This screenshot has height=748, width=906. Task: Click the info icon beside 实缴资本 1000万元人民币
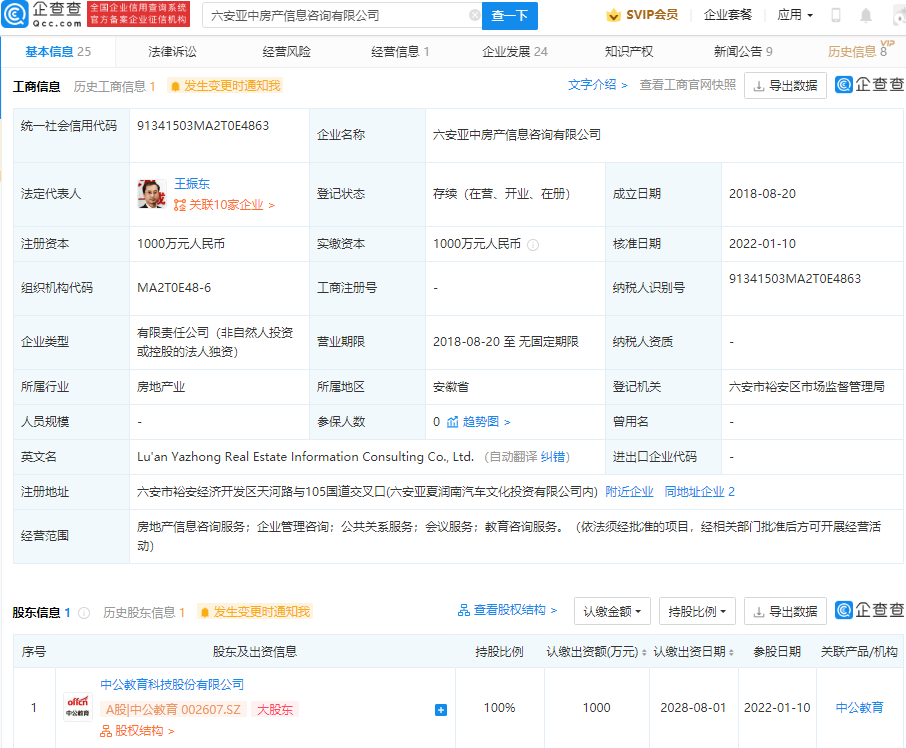[x=533, y=245]
